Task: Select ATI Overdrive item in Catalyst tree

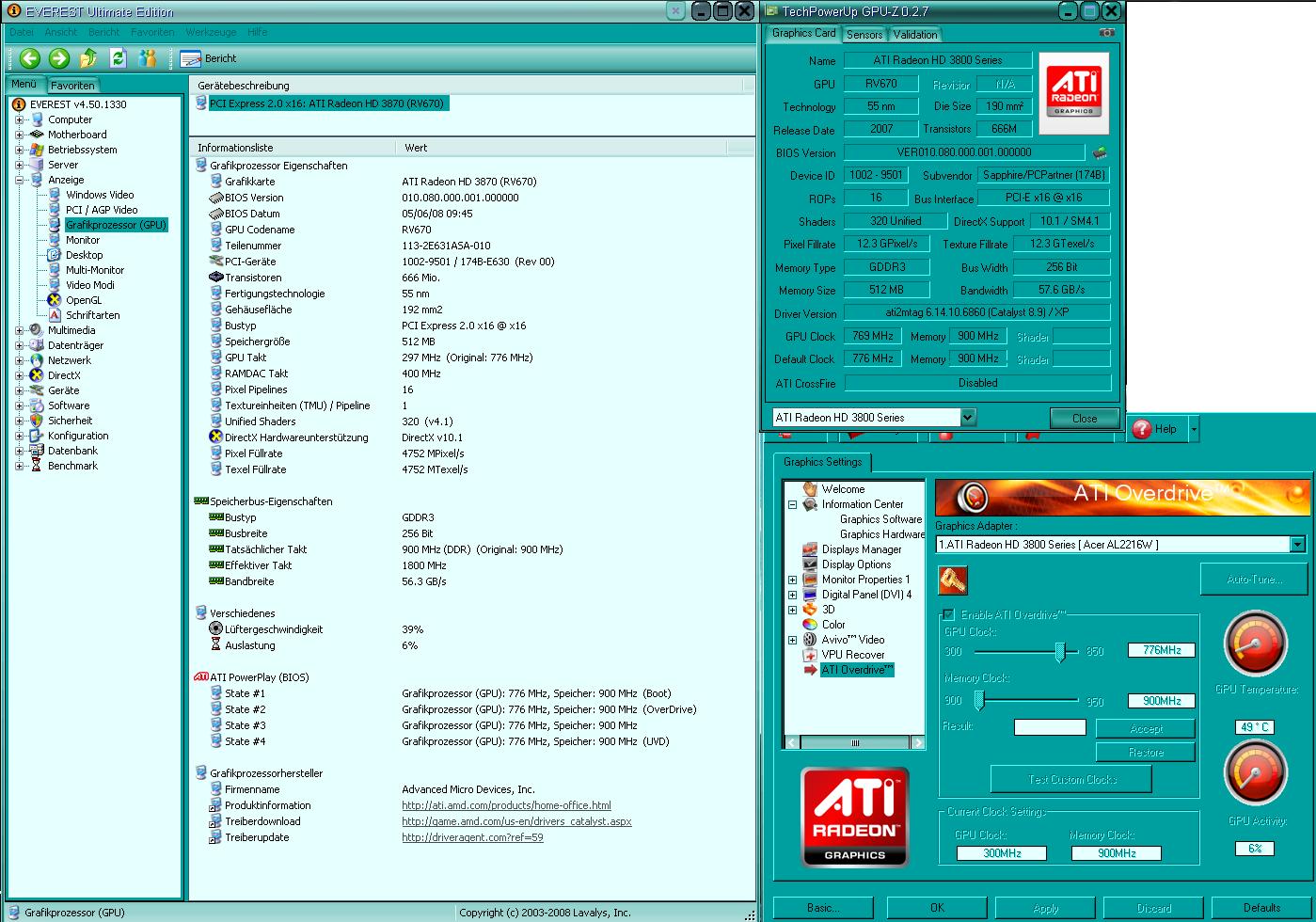Action: click(857, 670)
